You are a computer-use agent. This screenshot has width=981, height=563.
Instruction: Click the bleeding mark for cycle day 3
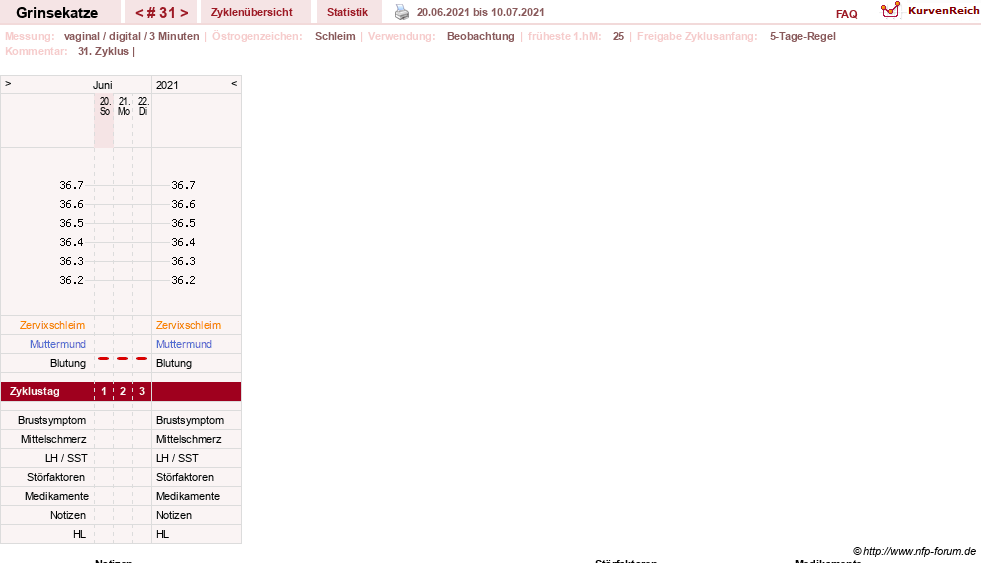coord(141,358)
